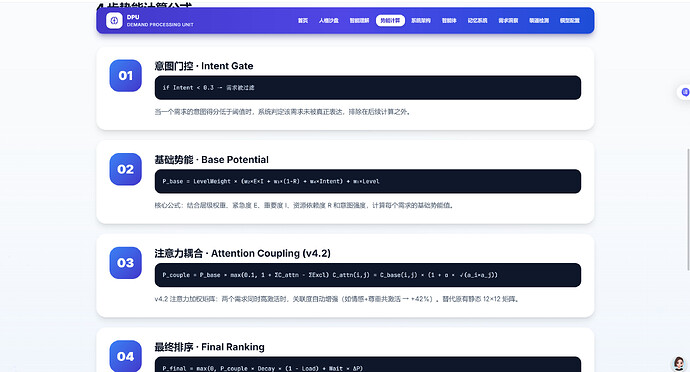
Task: Click the DEMAND PROCESSING UNIT subtitle
Action: point(160,25)
